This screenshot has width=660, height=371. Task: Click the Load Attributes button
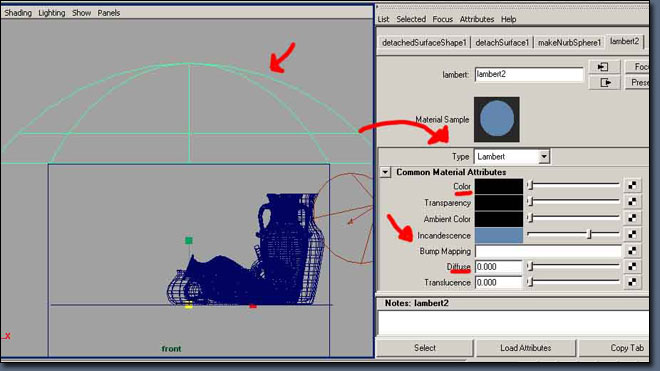click(x=526, y=348)
